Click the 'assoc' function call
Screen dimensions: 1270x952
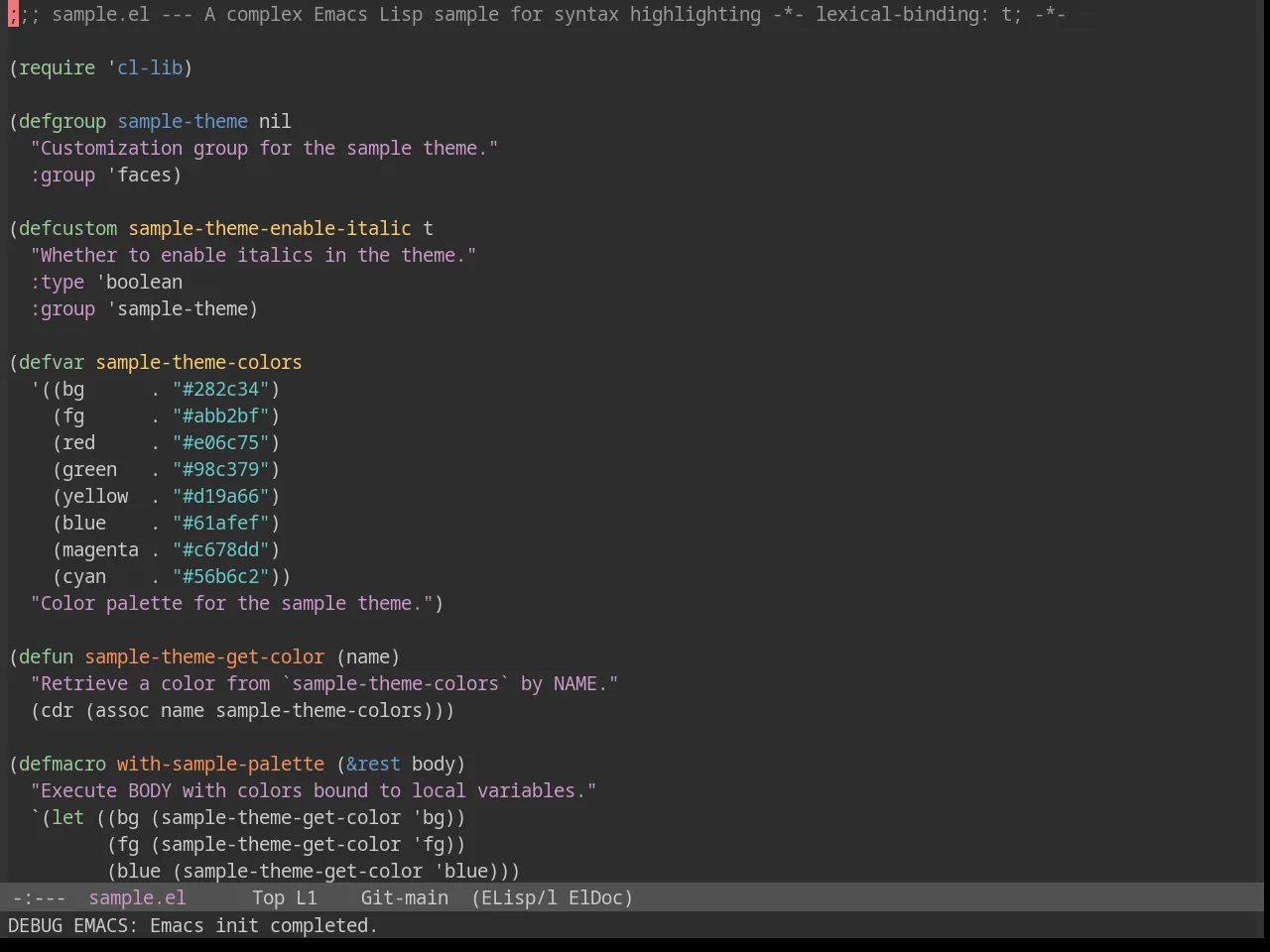(x=122, y=710)
